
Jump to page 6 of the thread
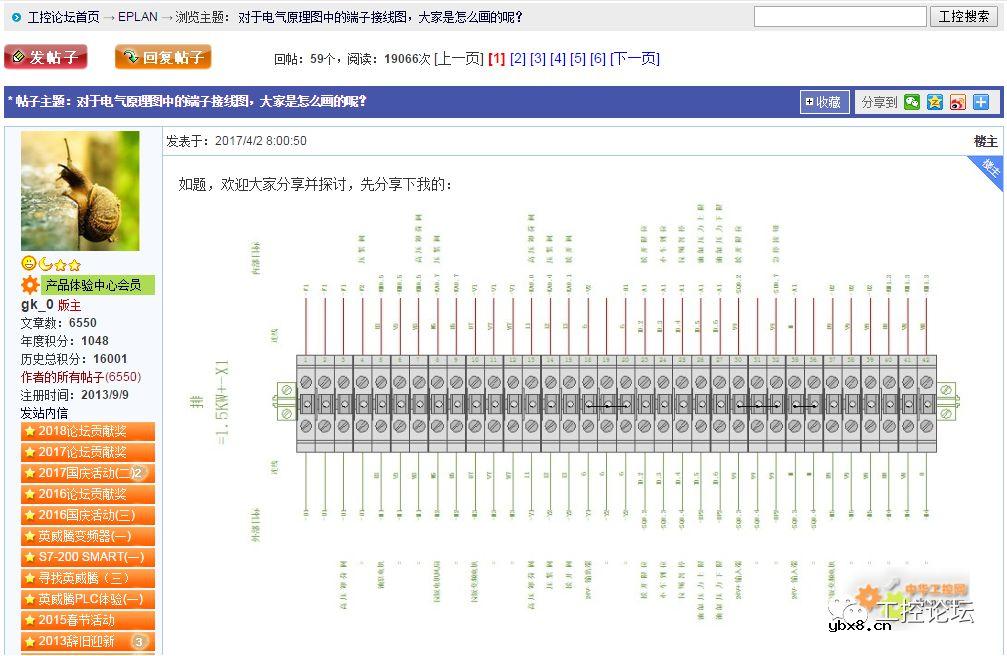point(597,59)
